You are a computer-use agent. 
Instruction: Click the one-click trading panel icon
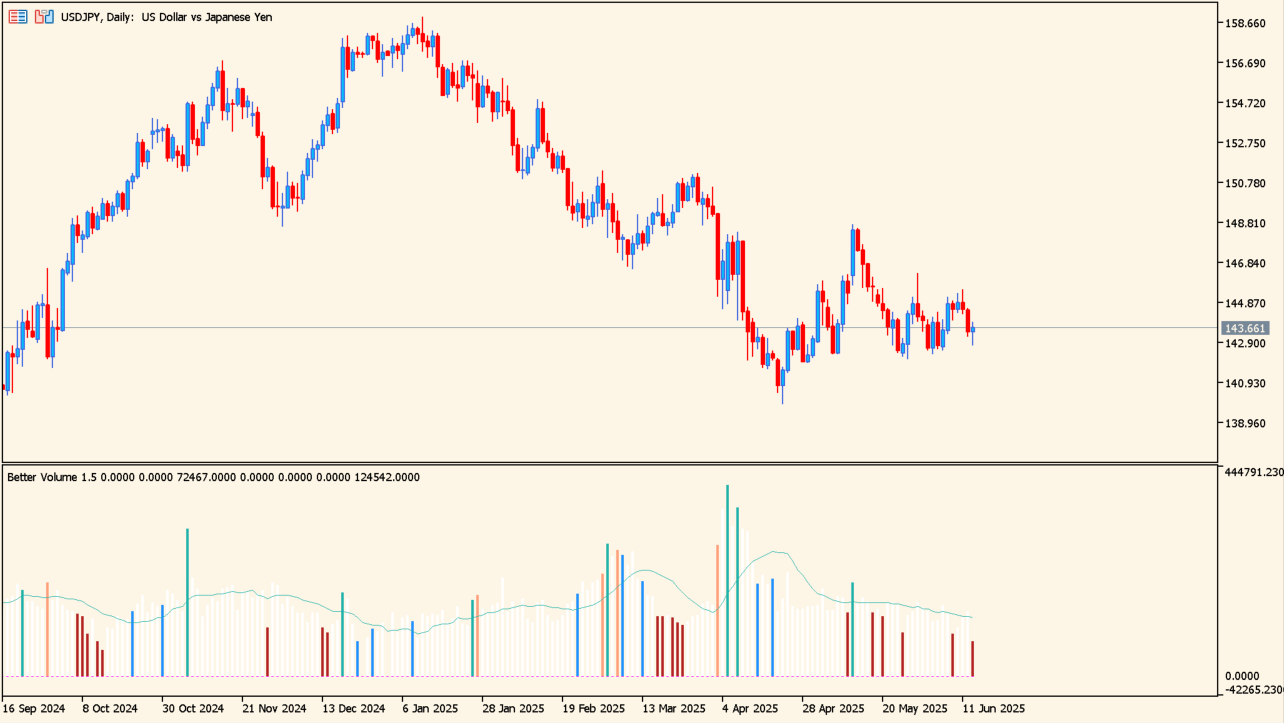44,16
